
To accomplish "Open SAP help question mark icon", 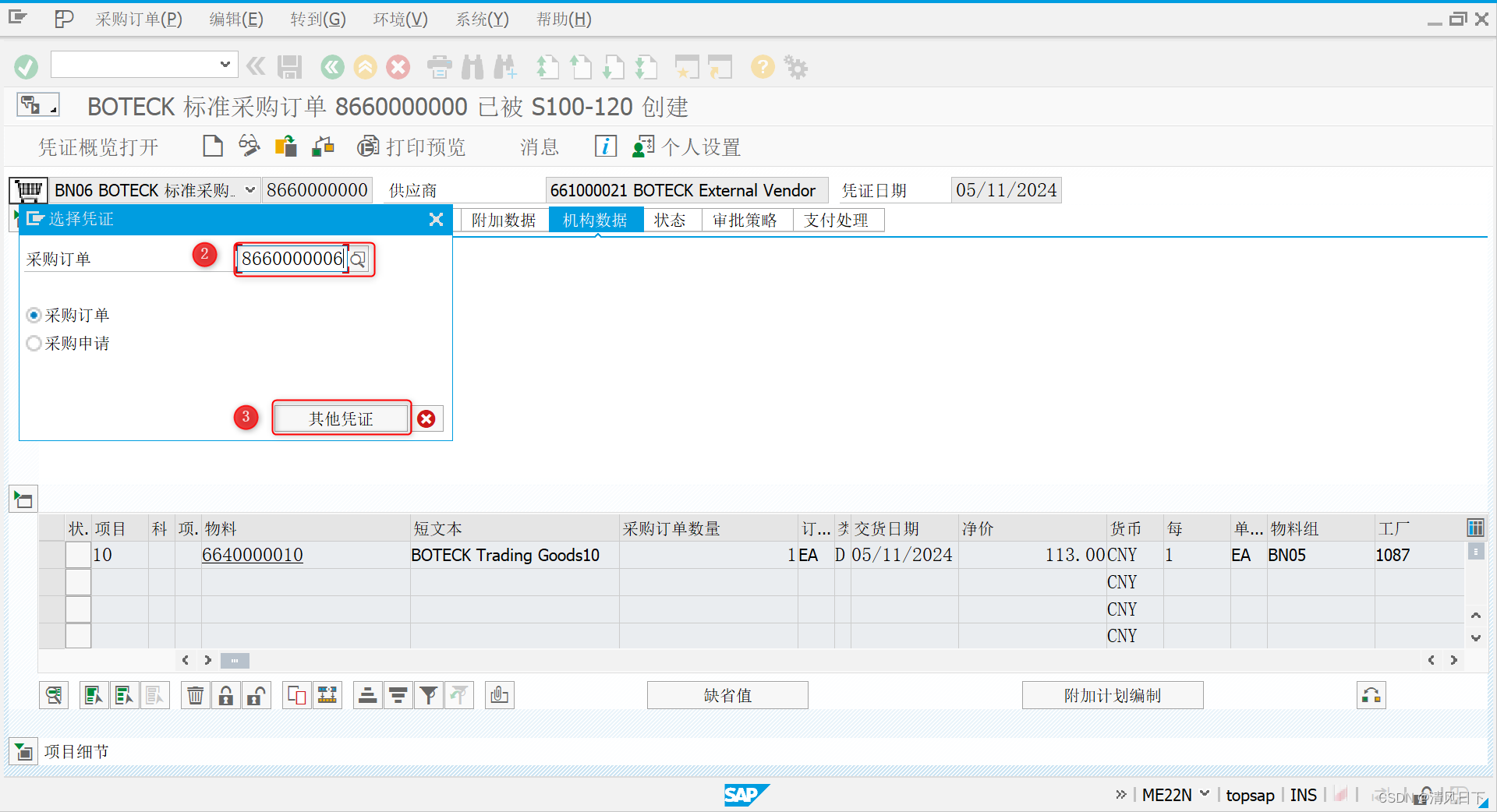I will [x=762, y=67].
